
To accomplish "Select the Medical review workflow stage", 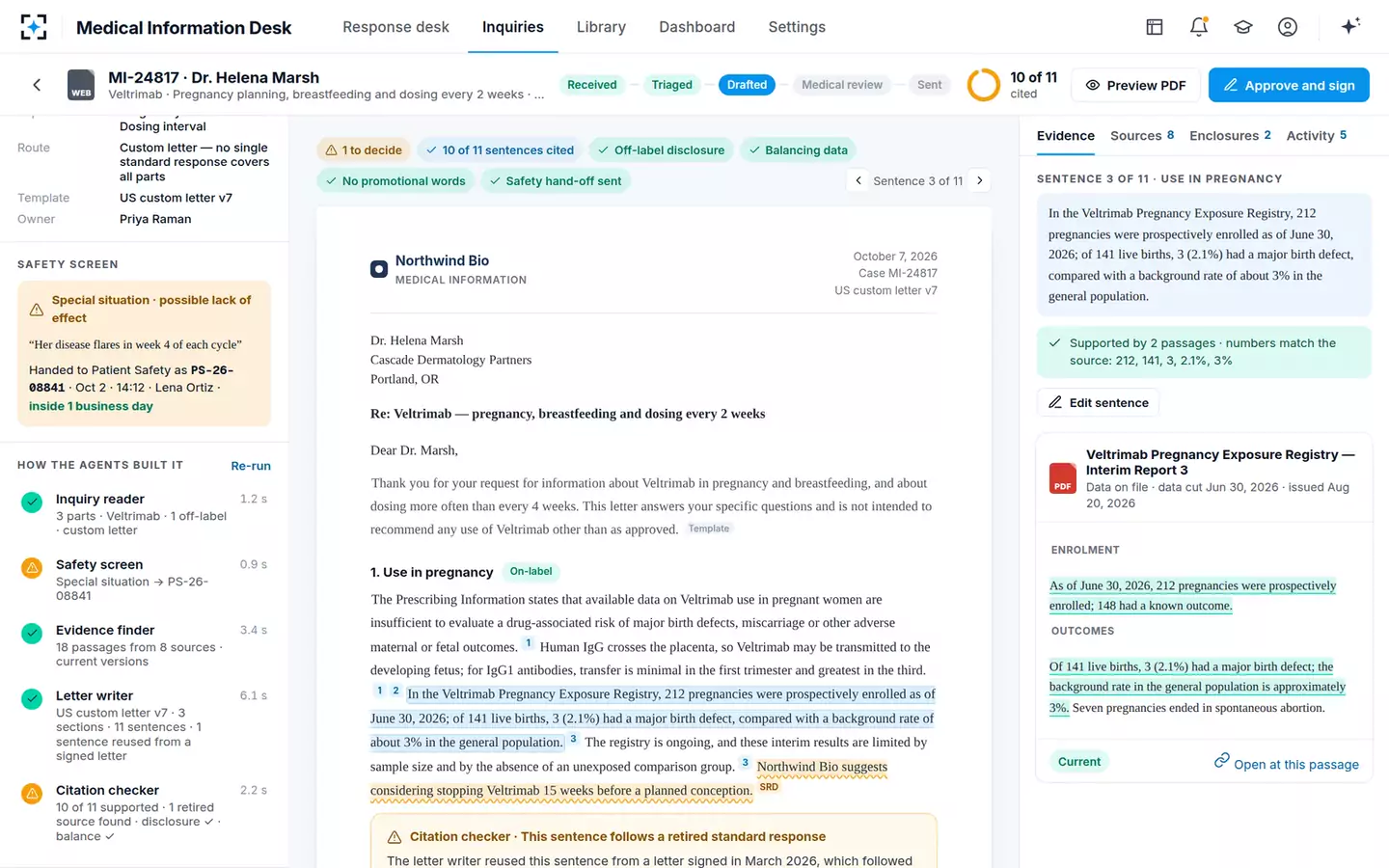I will (x=842, y=85).
